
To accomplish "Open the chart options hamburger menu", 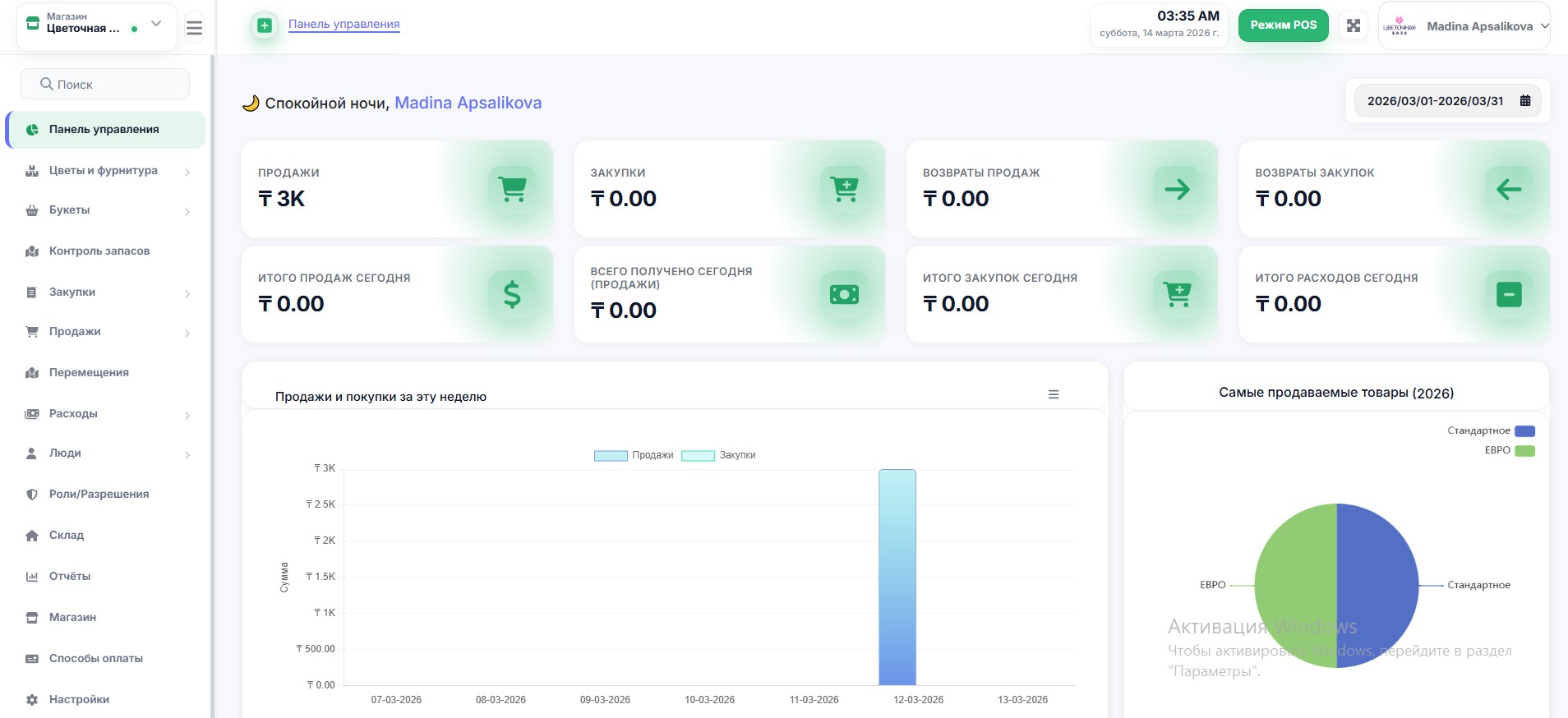I will coord(1054,395).
